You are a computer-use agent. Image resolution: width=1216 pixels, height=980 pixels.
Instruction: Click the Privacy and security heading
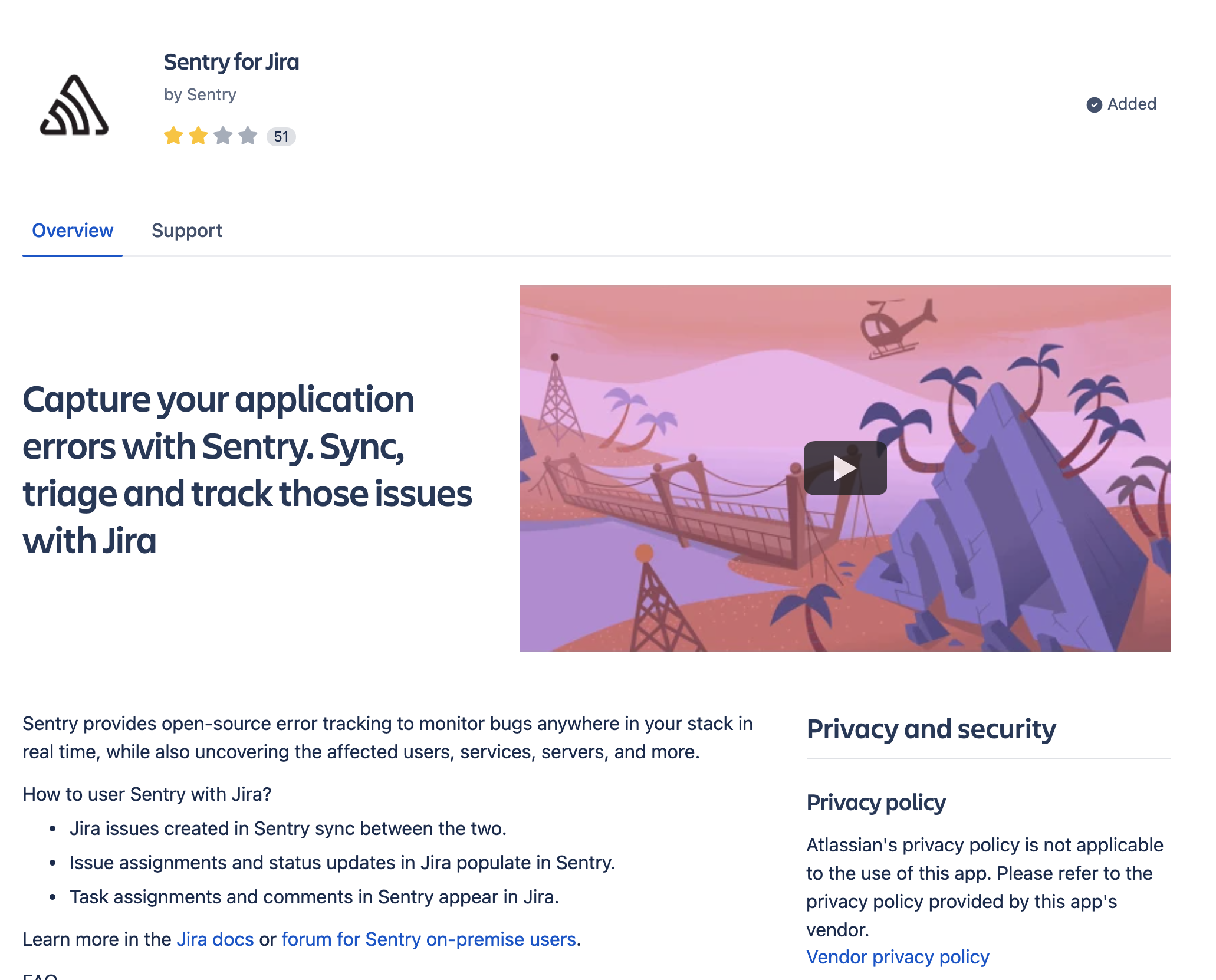[x=932, y=729]
